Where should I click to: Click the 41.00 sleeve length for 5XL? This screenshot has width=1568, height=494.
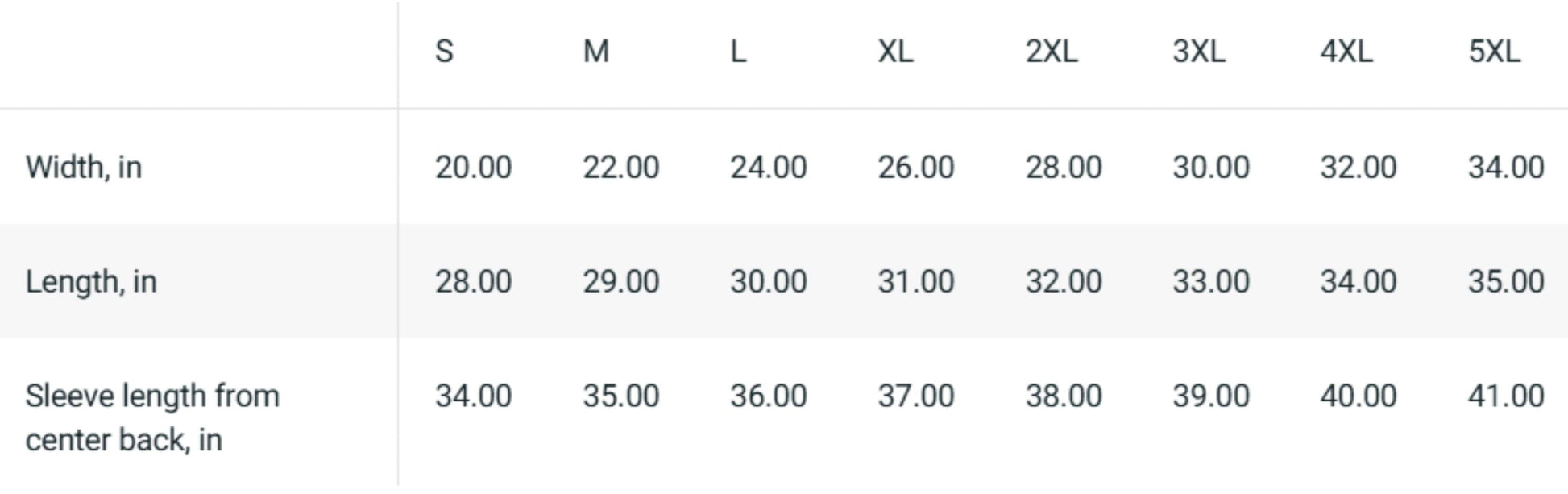coord(1506,396)
